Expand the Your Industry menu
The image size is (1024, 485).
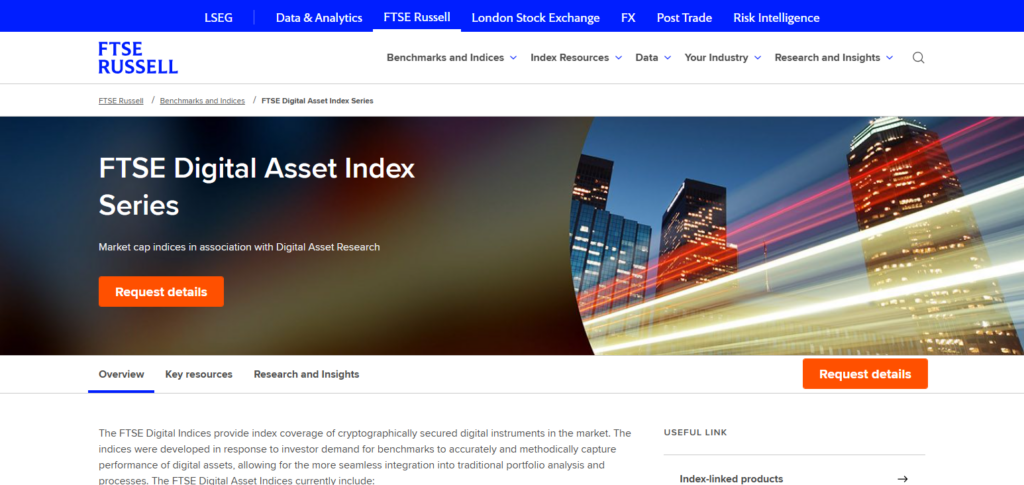click(722, 57)
